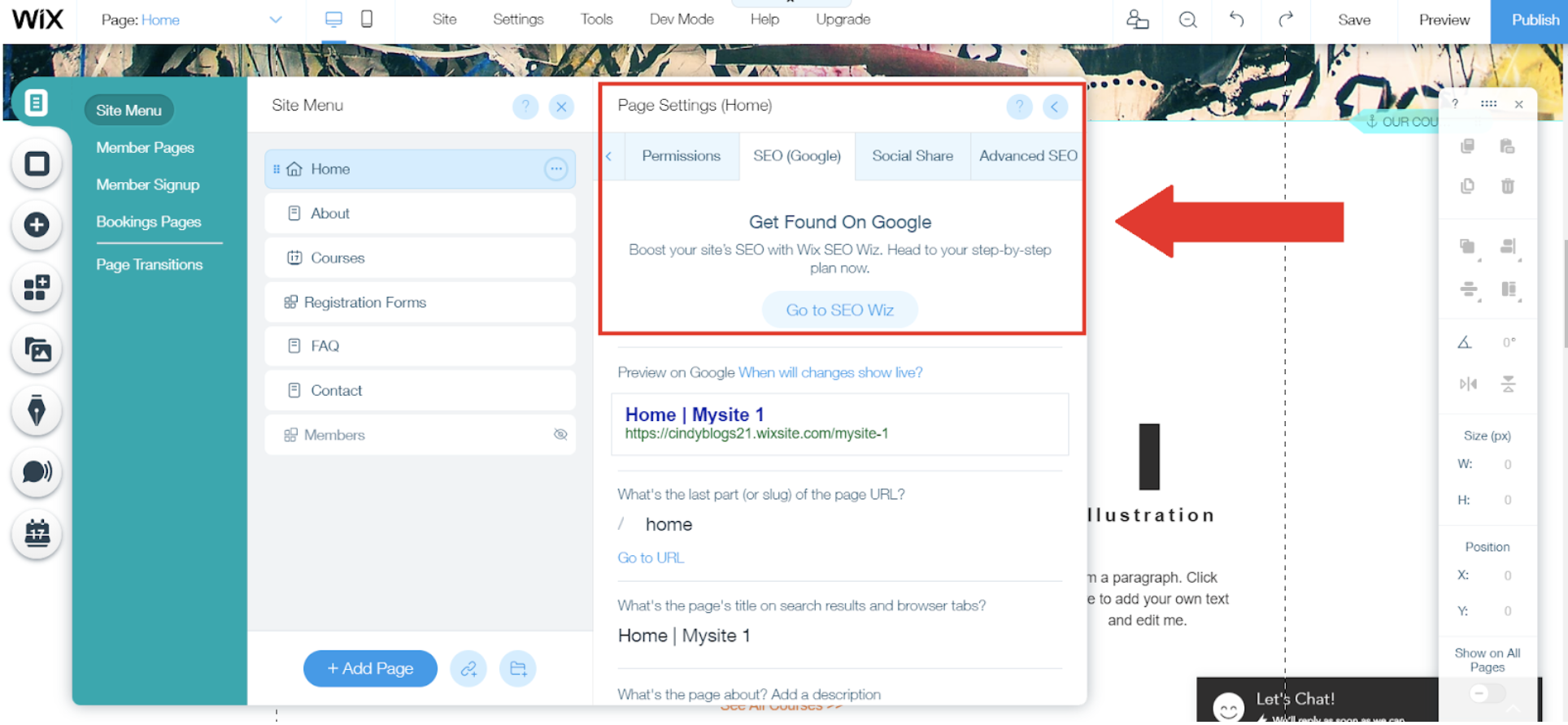Close the Site Menu panel
1568x725 pixels.
(561, 106)
